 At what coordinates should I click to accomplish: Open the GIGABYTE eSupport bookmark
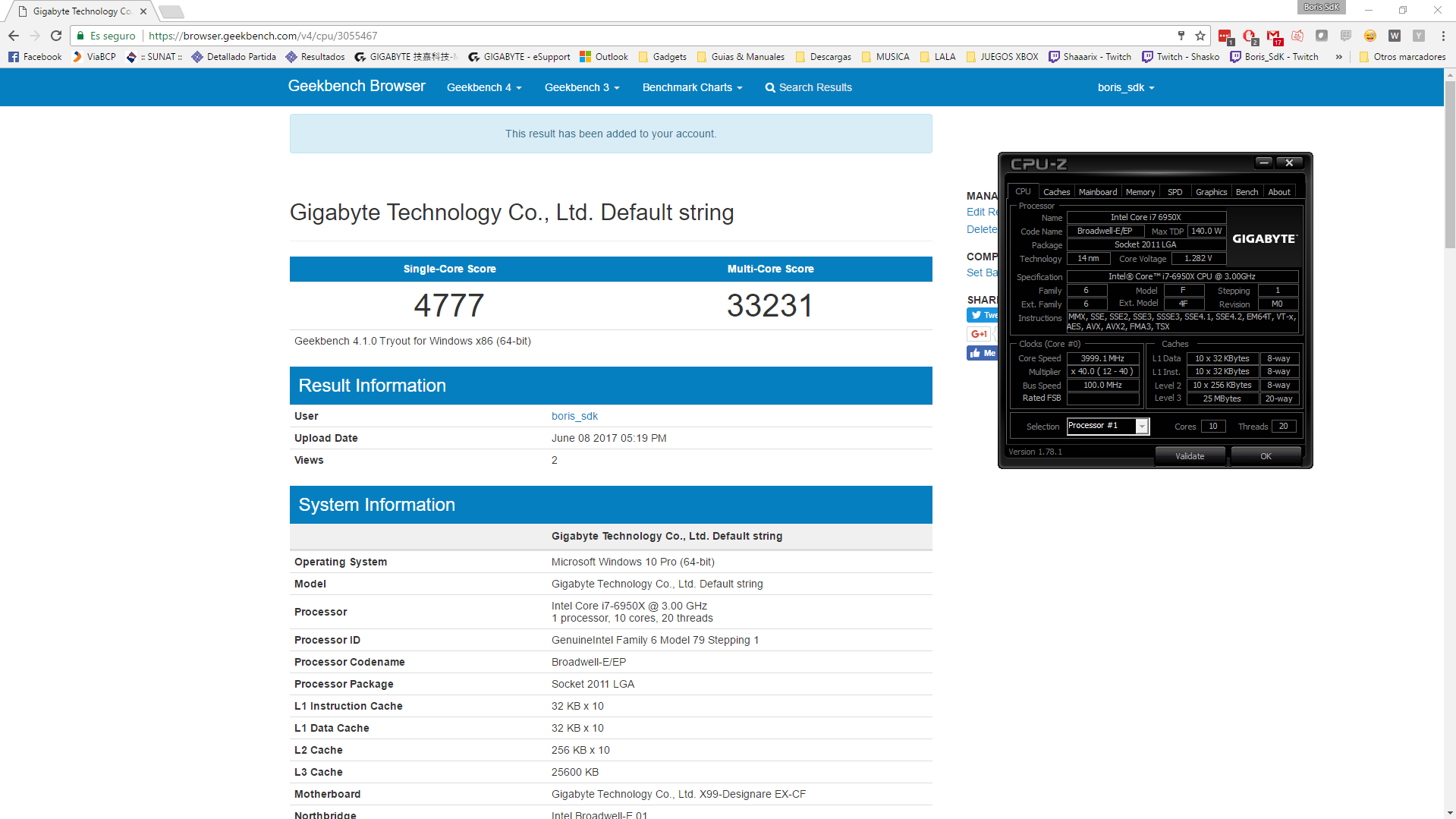[x=519, y=57]
